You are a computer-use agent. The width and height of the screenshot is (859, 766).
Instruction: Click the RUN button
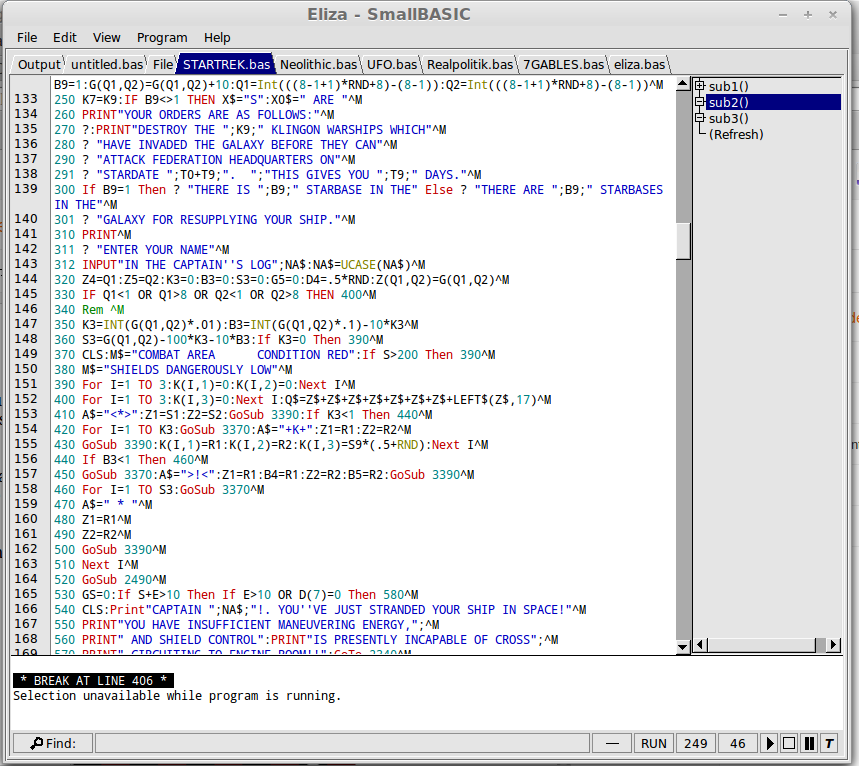(653, 743)
